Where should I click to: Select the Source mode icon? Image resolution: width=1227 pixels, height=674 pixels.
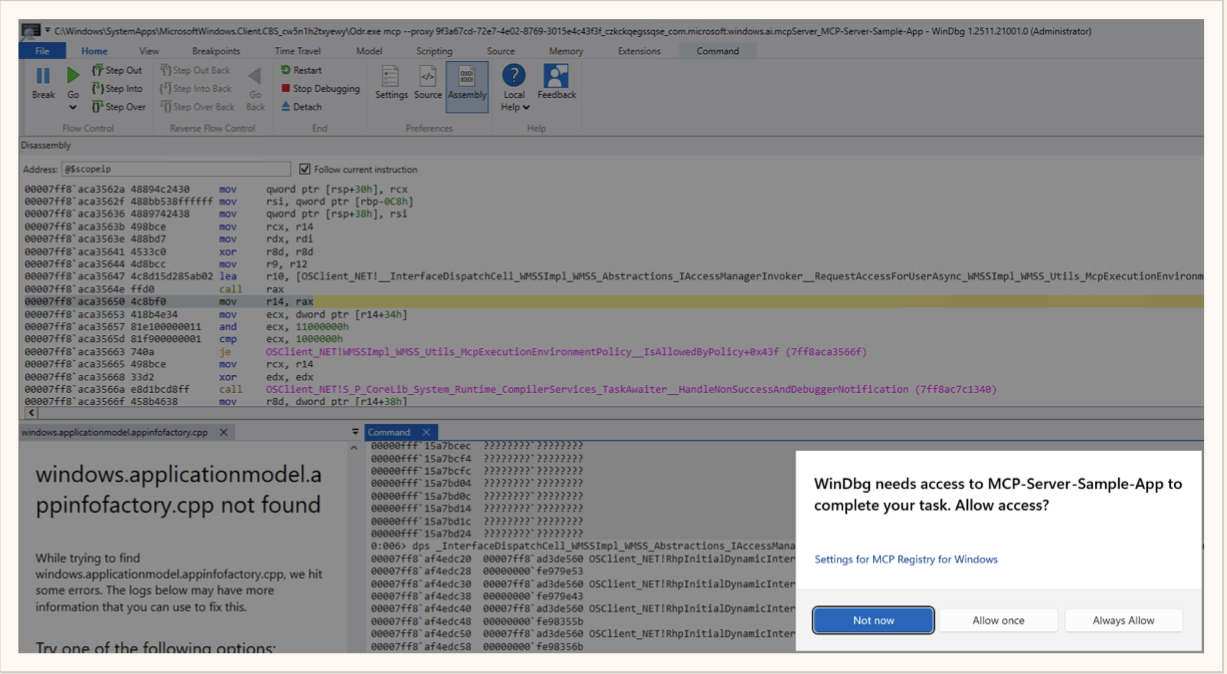428,77
